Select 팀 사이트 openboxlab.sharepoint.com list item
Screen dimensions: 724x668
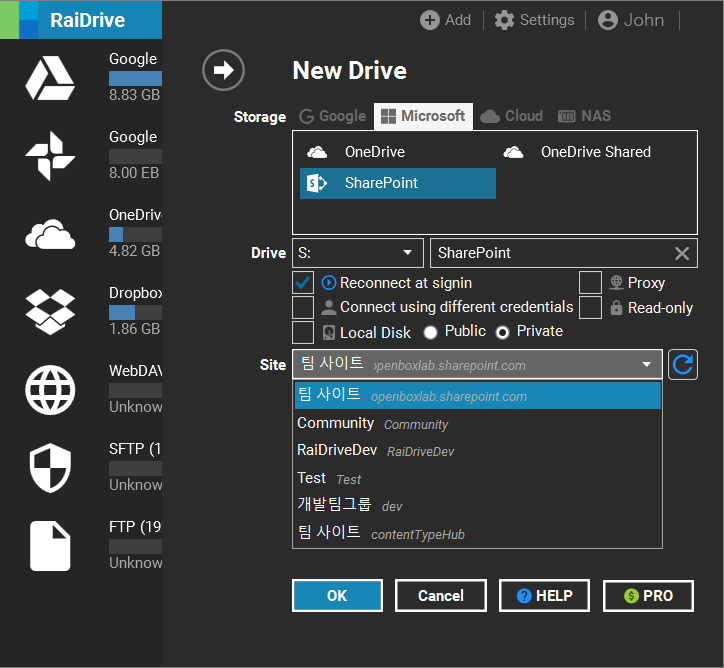(477, 396)
